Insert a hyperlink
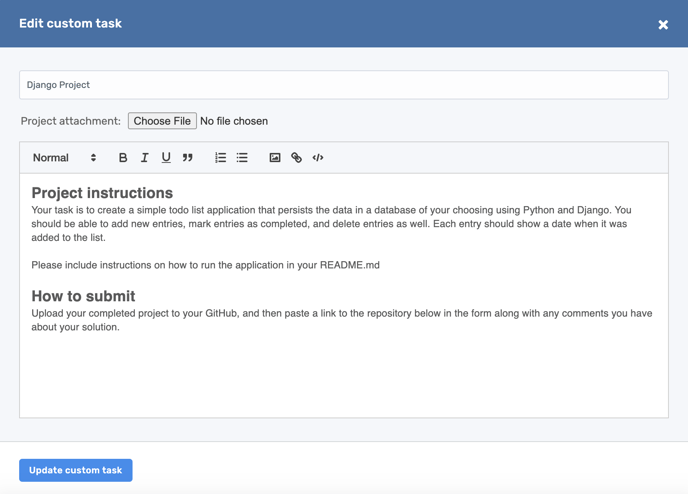Viewport: 688px width, 494px height. [x=296, y=158]
